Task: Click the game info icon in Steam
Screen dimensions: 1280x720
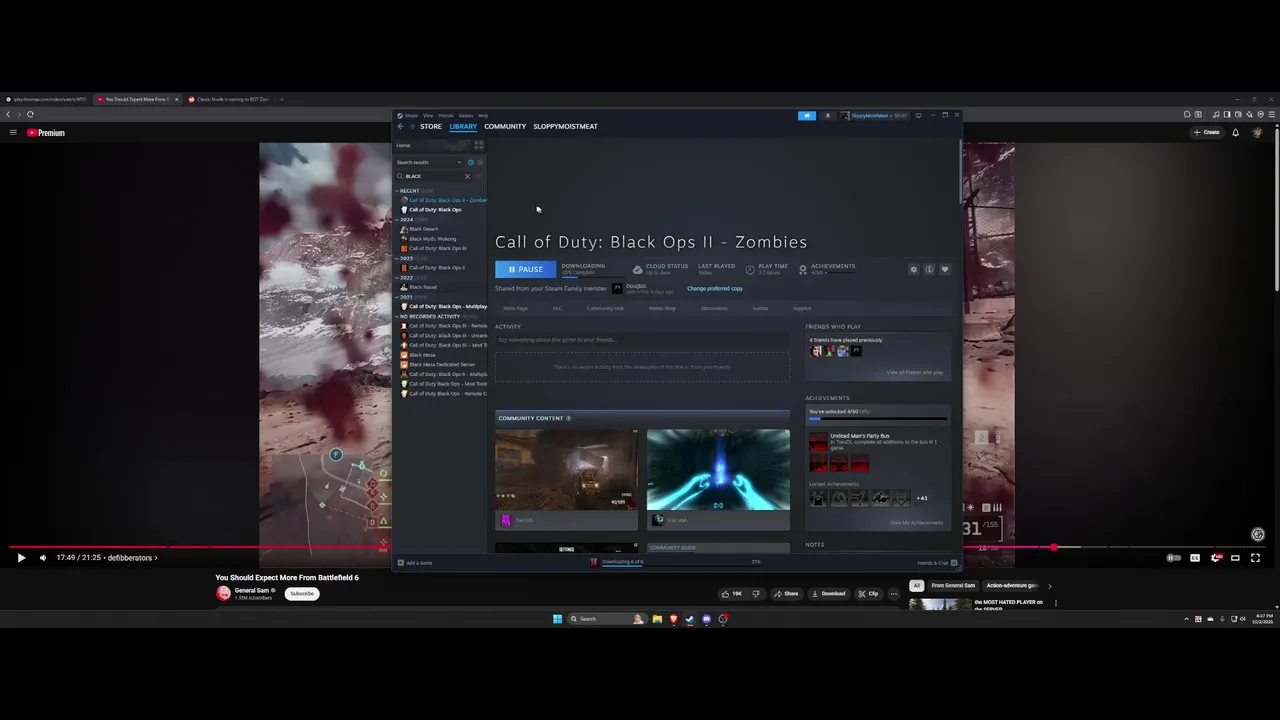Action: pyautogui.click(x=929, y=269)
